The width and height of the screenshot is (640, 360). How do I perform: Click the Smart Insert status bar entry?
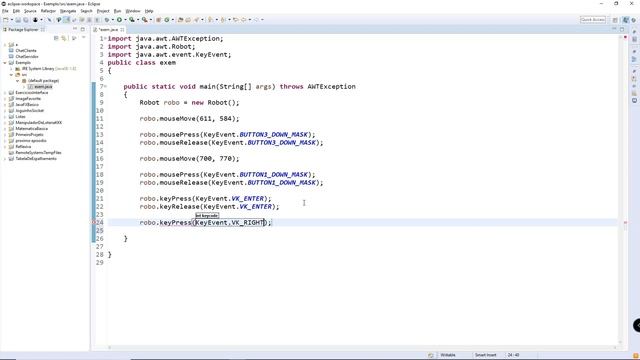pyautogui.click(x=485, y=355)
